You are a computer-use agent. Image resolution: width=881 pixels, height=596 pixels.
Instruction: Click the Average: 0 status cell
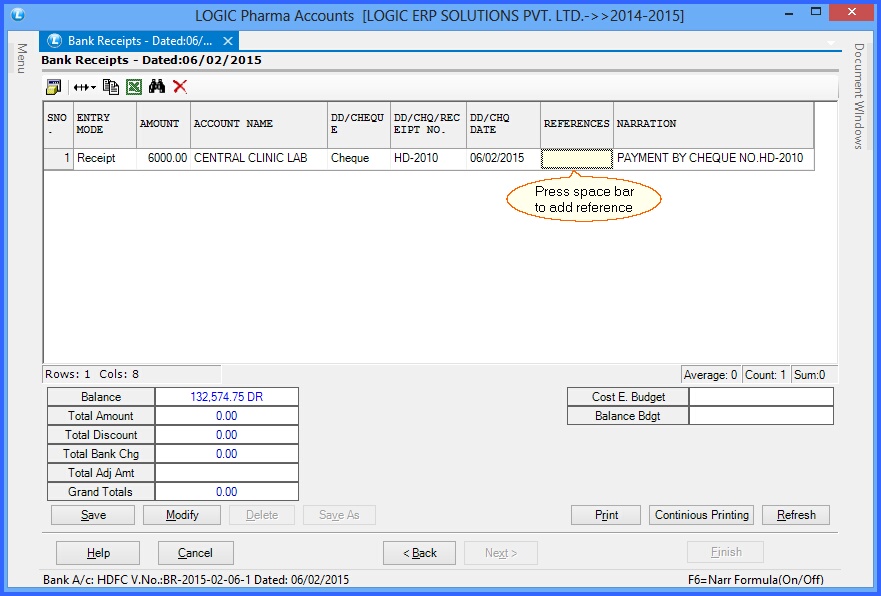tap(711, 375)
